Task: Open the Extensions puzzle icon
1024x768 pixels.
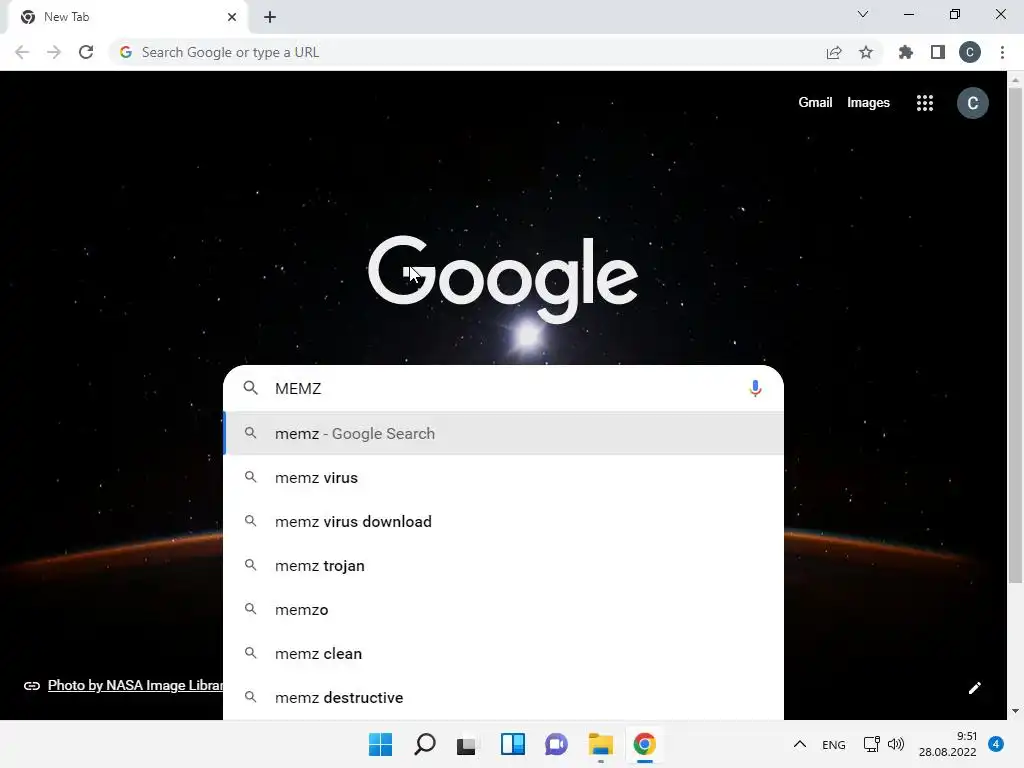Action: (906, 52)
